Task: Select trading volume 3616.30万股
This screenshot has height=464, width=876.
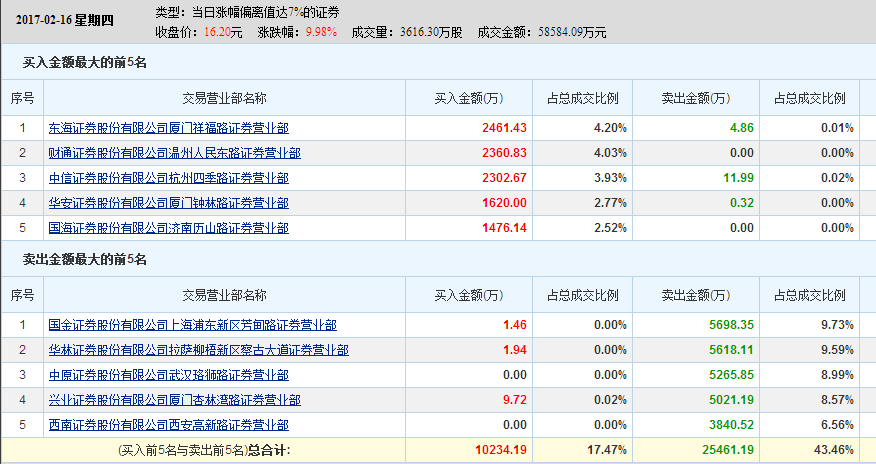Action: coord(431,32)
